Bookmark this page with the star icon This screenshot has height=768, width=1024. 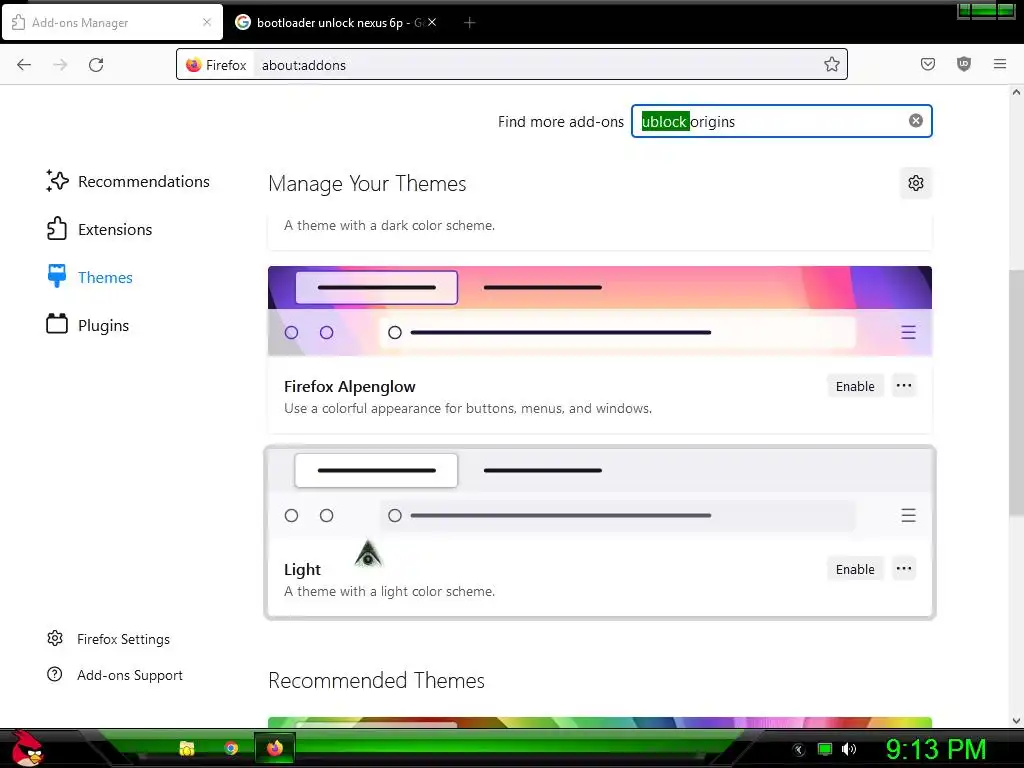[x=831, y=64]
